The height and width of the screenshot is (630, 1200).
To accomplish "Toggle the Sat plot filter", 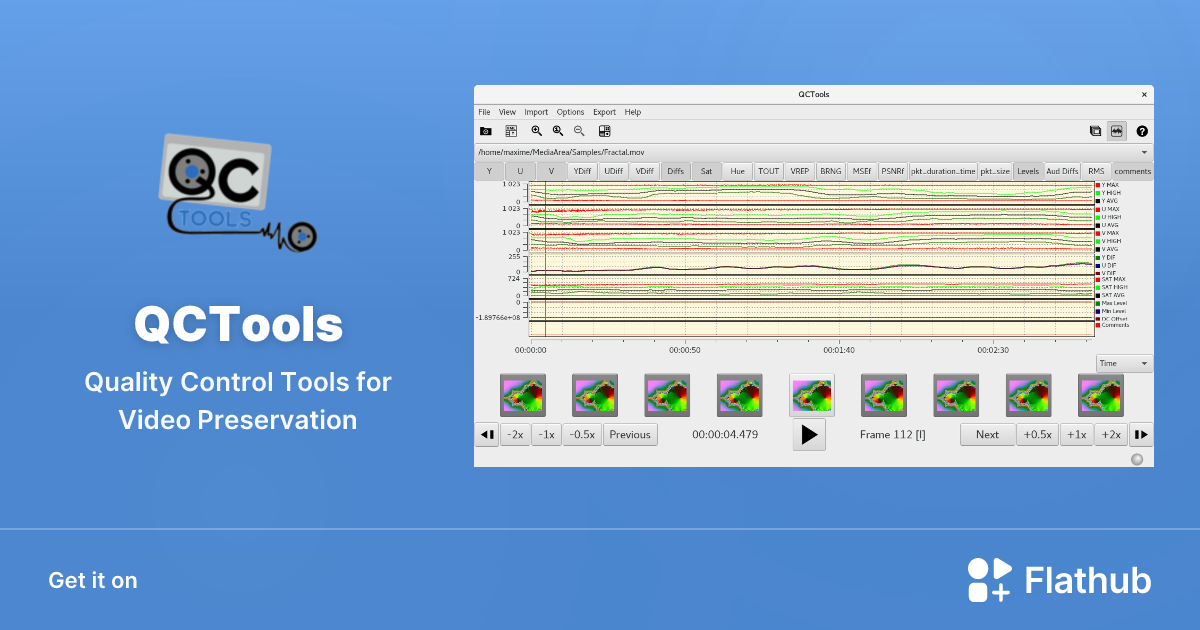I will 706,170.
